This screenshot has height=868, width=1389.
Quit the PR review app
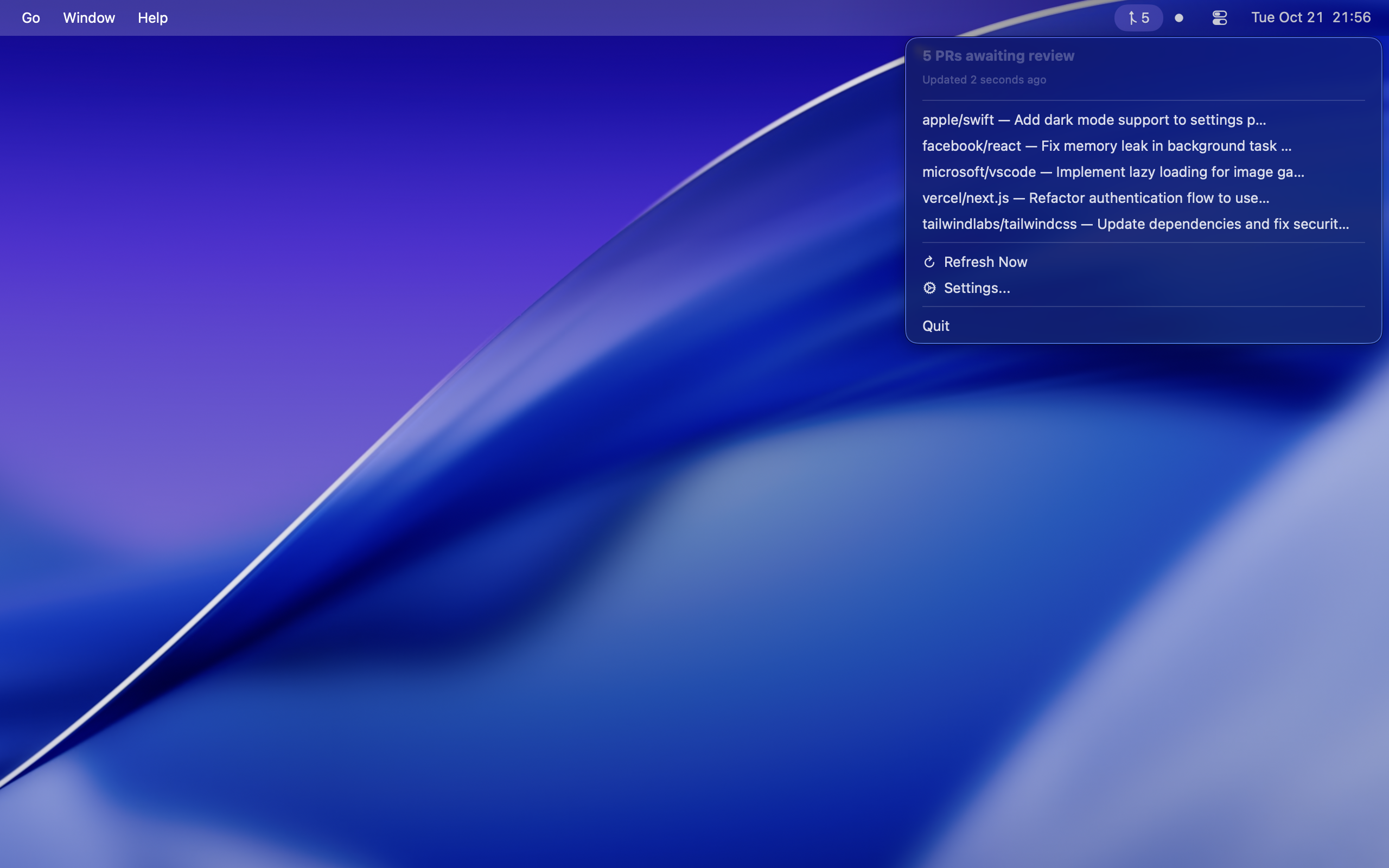click(935, 325)
